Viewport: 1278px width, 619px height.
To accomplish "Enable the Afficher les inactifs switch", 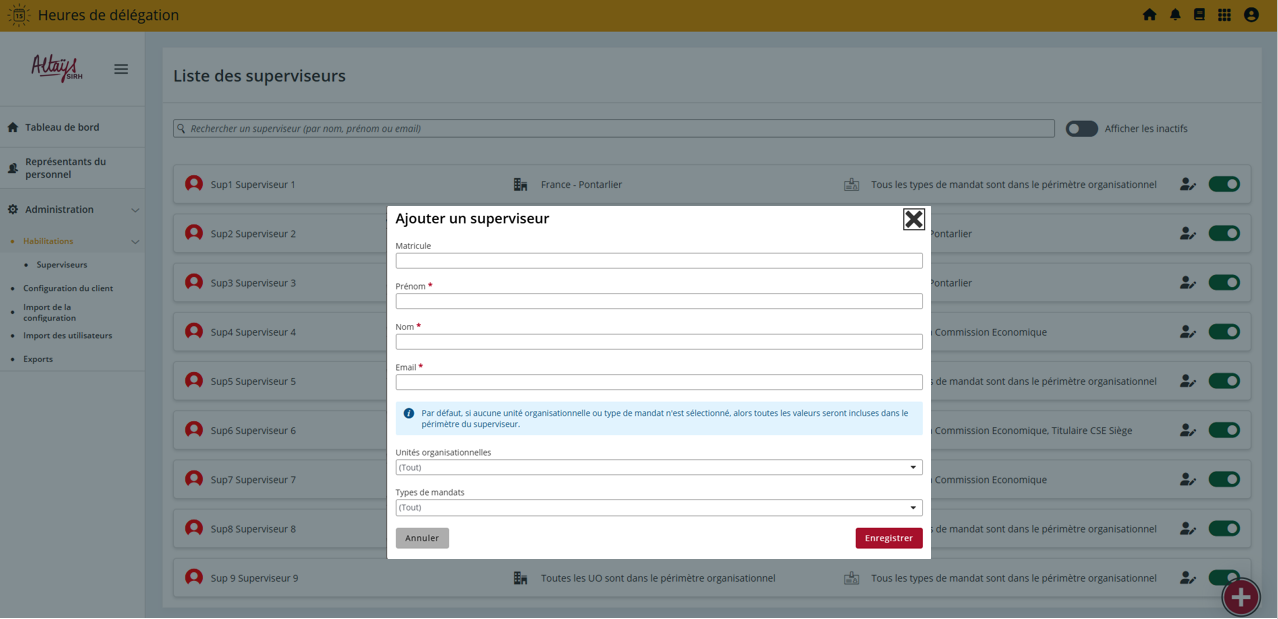I will pos(1081,129).
